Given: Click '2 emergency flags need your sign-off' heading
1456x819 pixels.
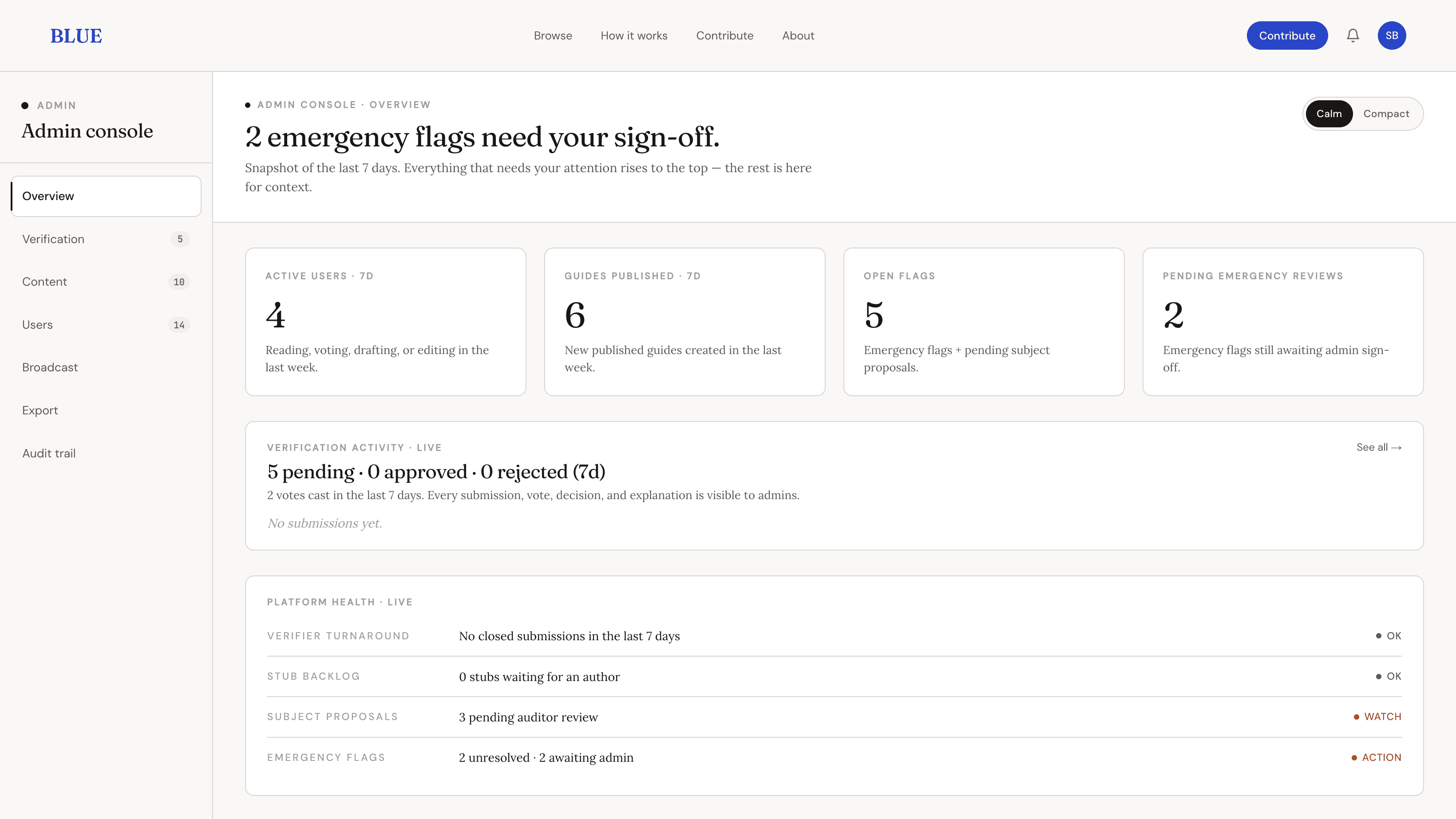Looking at the screenshot, I should pos(482,137).
